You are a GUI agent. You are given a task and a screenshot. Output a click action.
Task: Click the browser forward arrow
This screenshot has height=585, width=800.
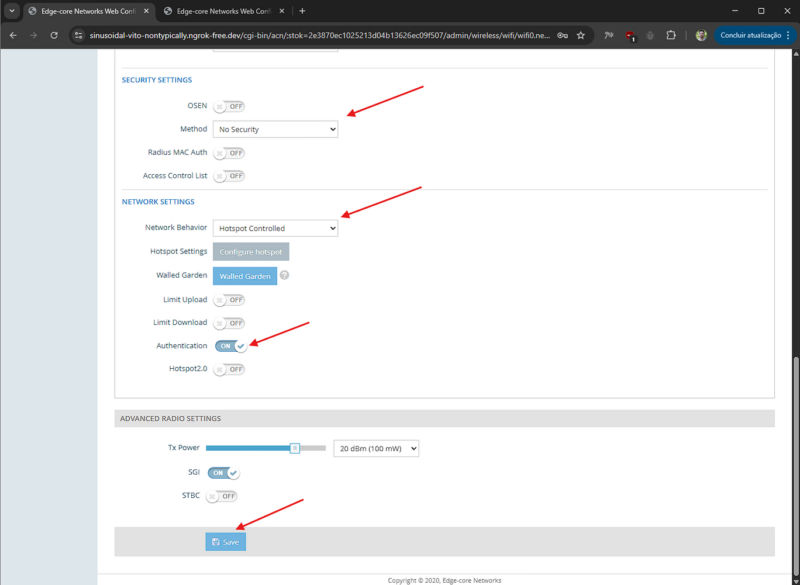pos(34,35)
